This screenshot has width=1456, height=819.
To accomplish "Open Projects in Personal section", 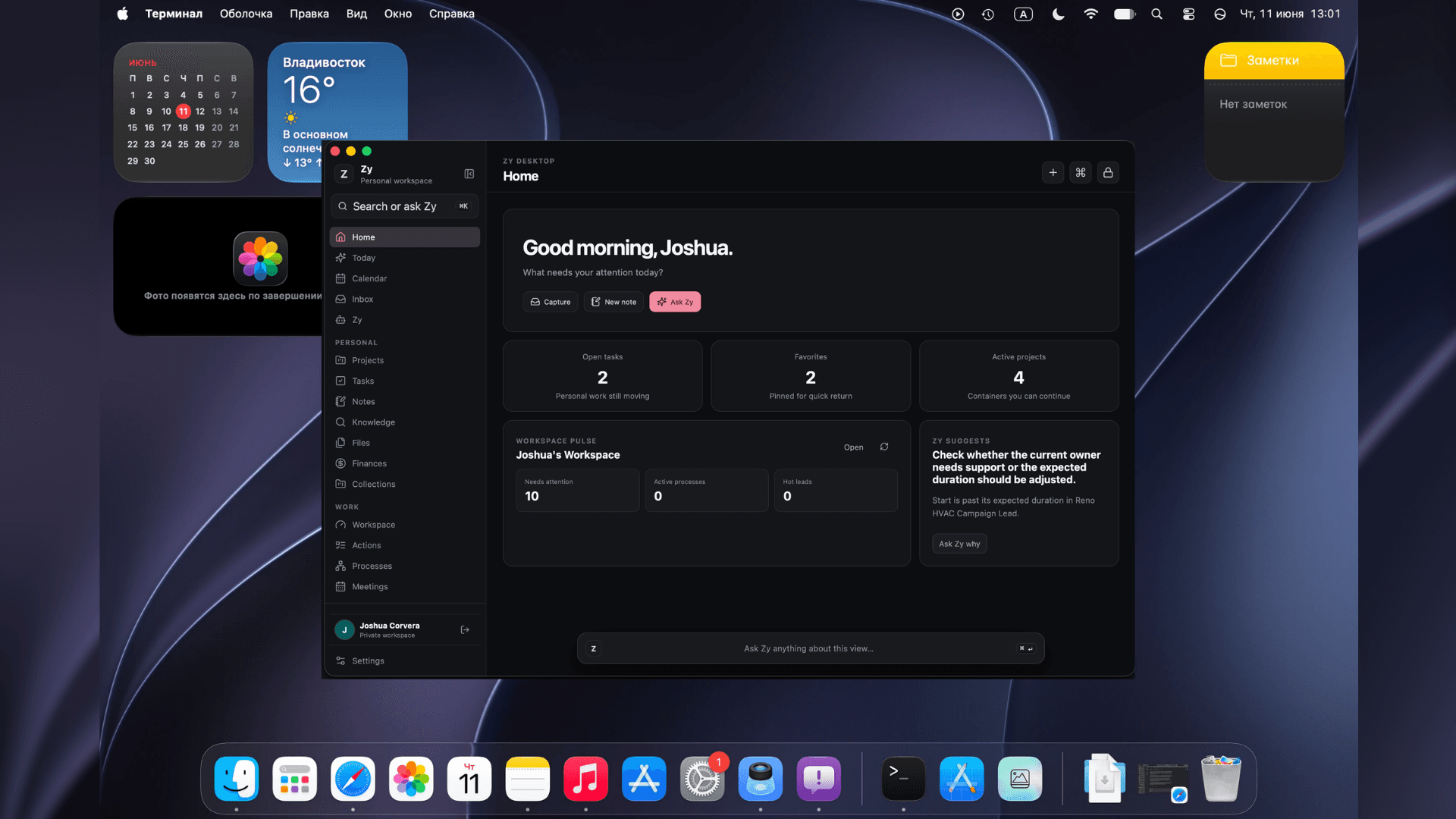I will (404, 360).
